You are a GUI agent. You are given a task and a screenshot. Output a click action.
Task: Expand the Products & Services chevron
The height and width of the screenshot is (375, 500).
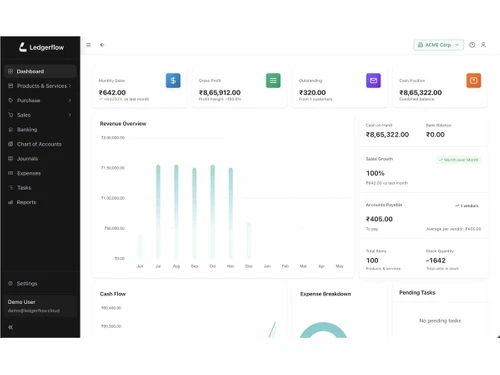click(x=70, y=86)
